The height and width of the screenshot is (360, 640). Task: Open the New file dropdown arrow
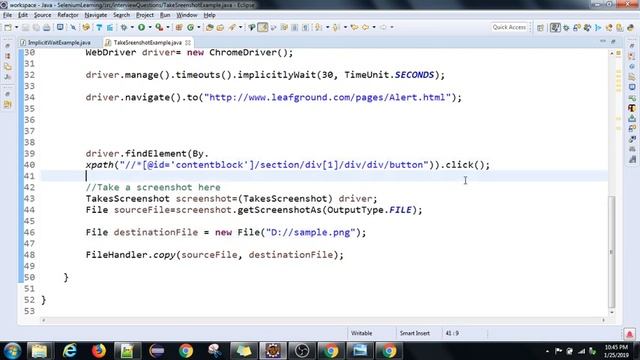coord(16,27)
